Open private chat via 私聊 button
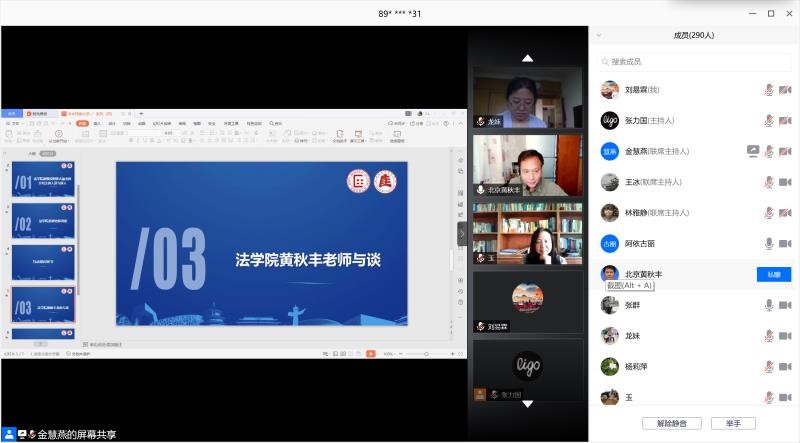Screen dimensions: 800x443 pyautogui.click(x=773, y=274)
